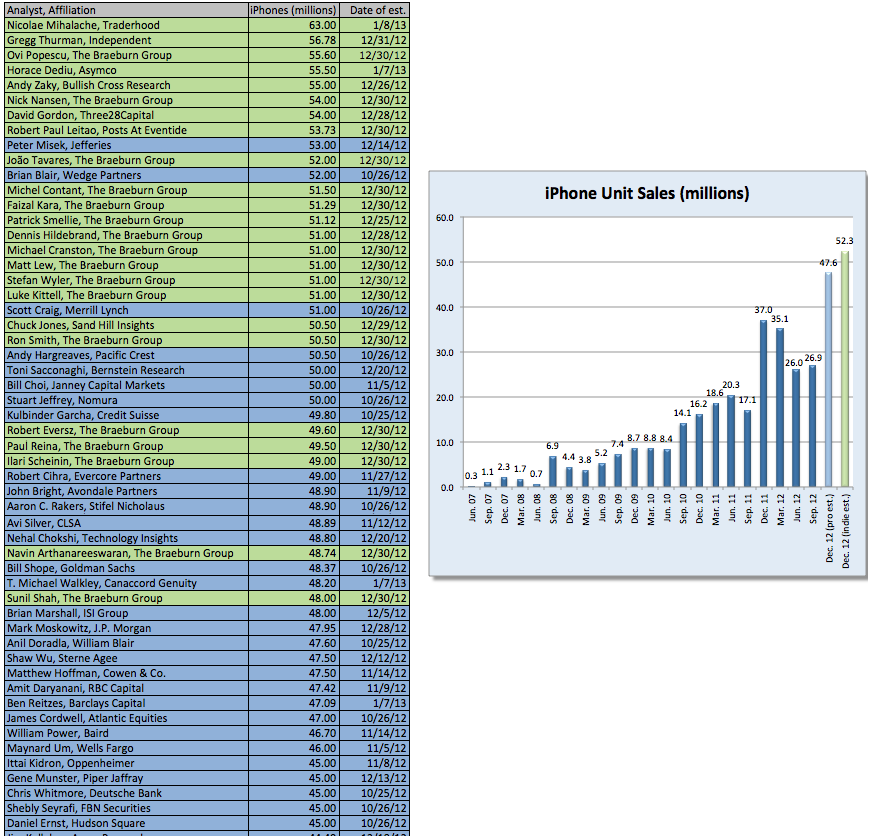Click Robert Cihra, Evercore Partners
Viewport: 872px width, 836px height.
coord(126,477)
